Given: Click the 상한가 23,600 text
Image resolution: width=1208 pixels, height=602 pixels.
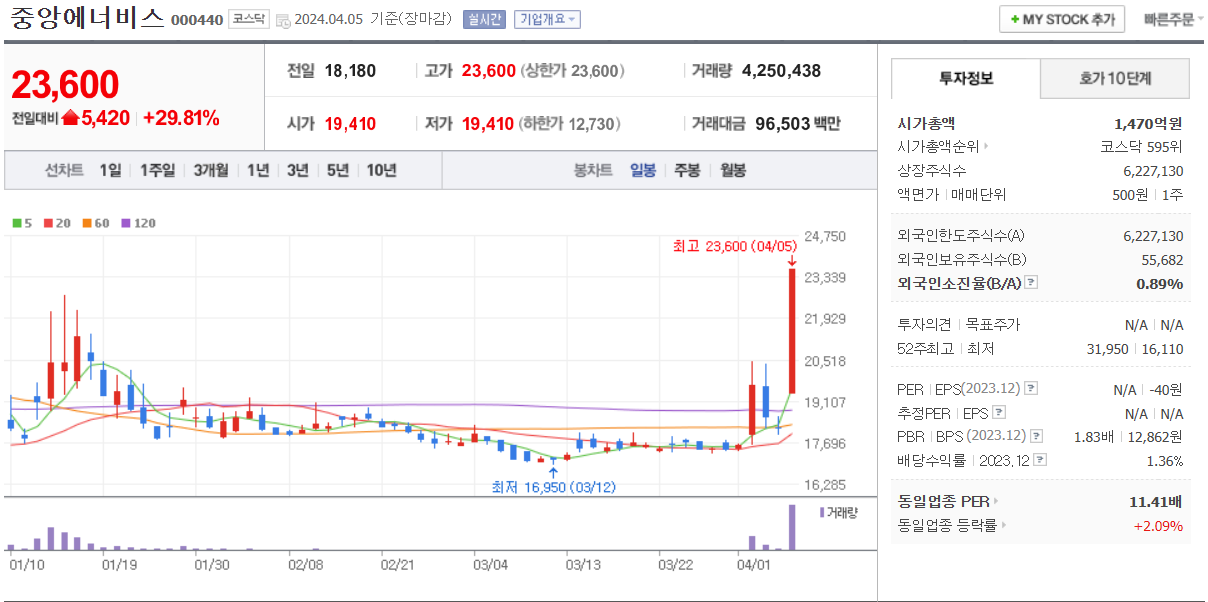Looking at the screenshot, I should (573, 70).
